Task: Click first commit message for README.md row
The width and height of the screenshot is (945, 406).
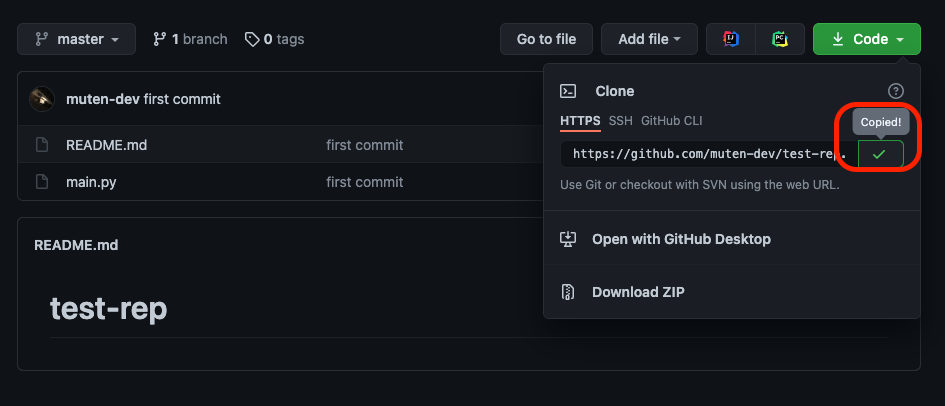Action: pyautogui.click(x=365, y=145)
